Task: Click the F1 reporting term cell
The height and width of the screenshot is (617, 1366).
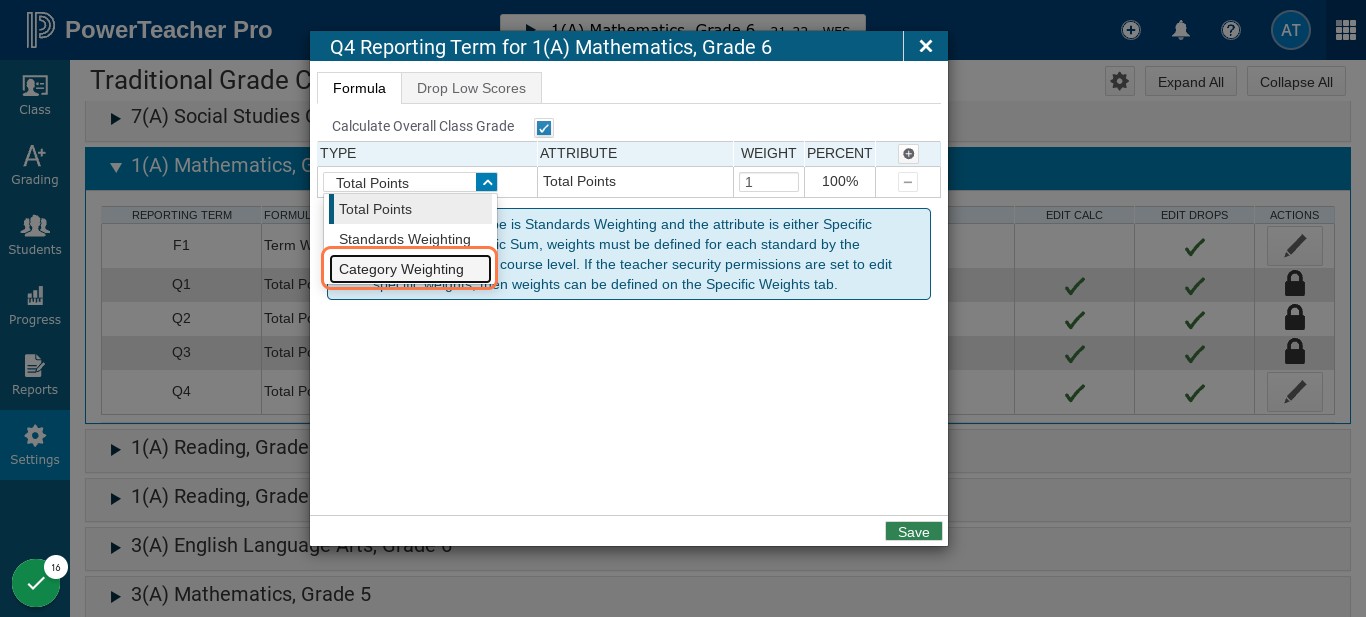Action: coord(181,245)
